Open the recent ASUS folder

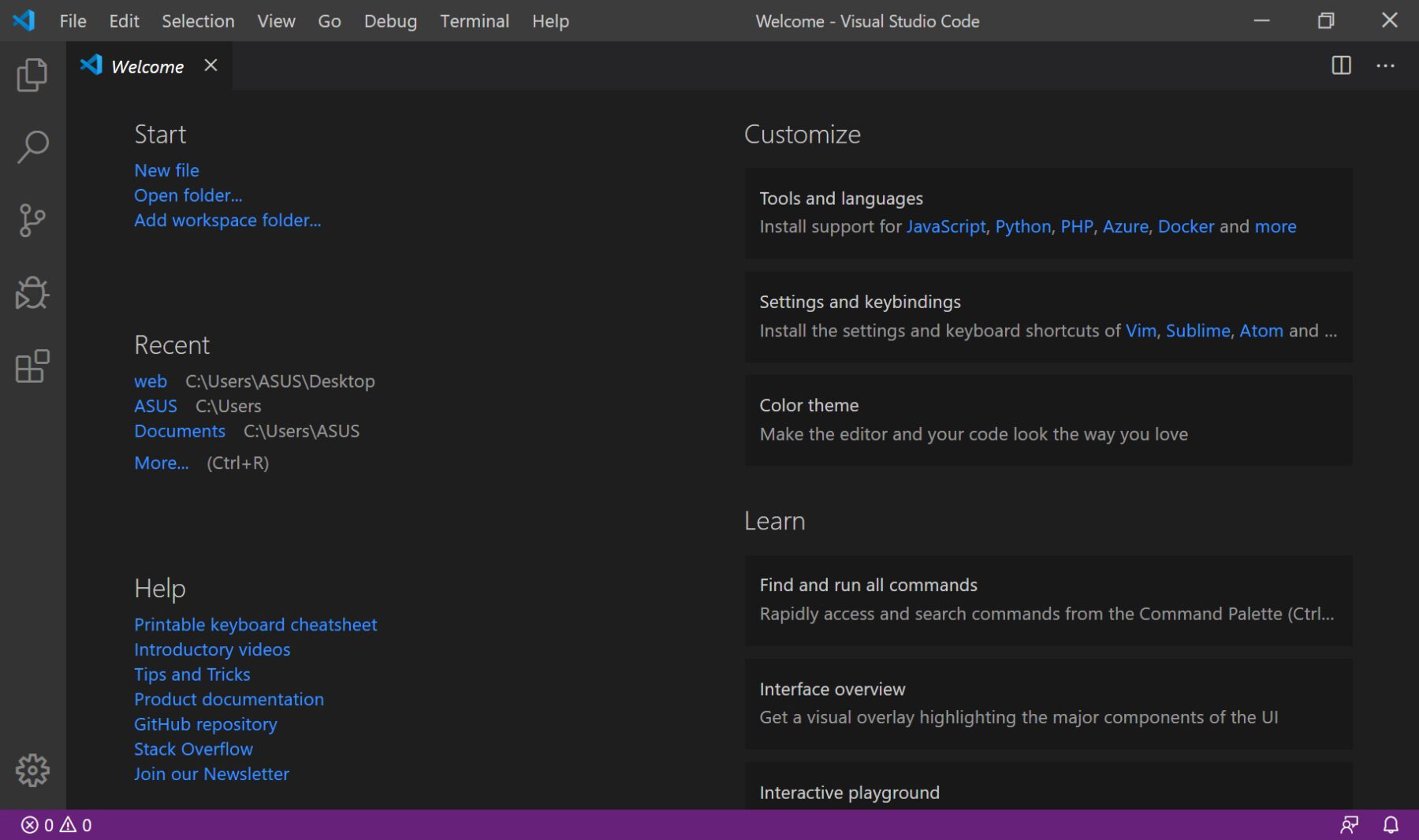tap(155, 407)
